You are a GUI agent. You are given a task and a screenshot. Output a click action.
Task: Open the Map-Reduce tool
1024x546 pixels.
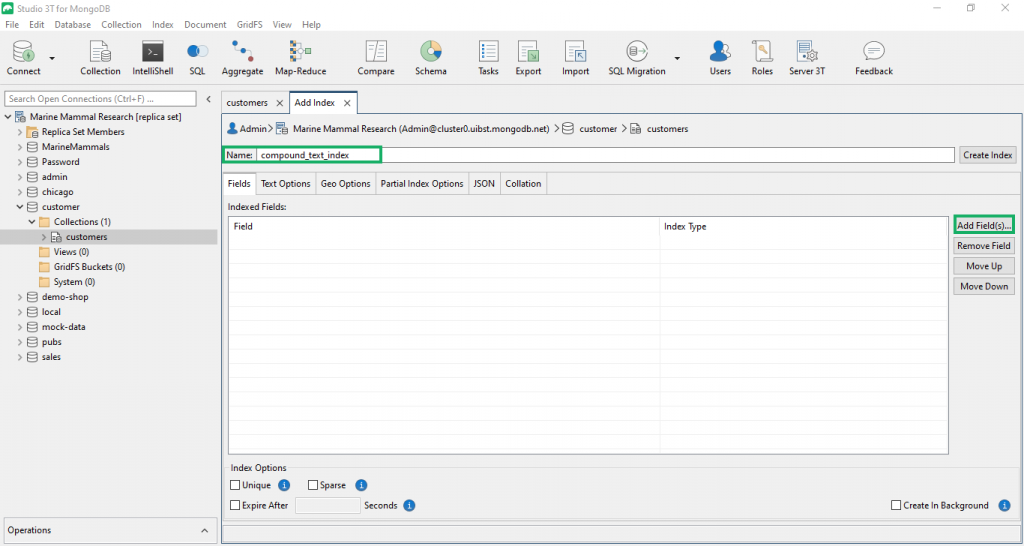coord(300,57)
